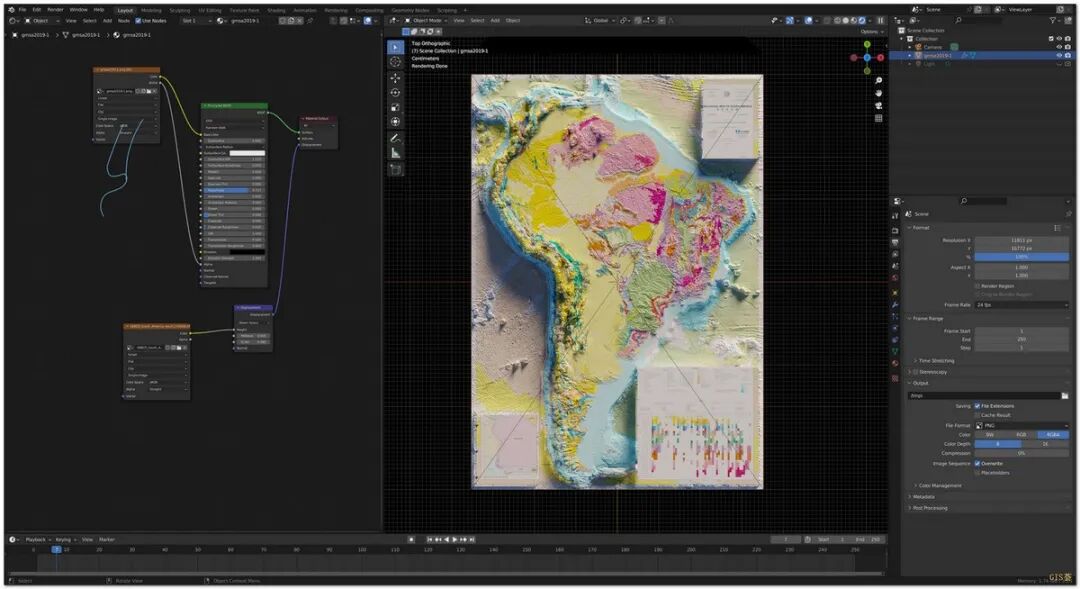
Task: Expand the Post Processing panel
Action: (930, 508)
